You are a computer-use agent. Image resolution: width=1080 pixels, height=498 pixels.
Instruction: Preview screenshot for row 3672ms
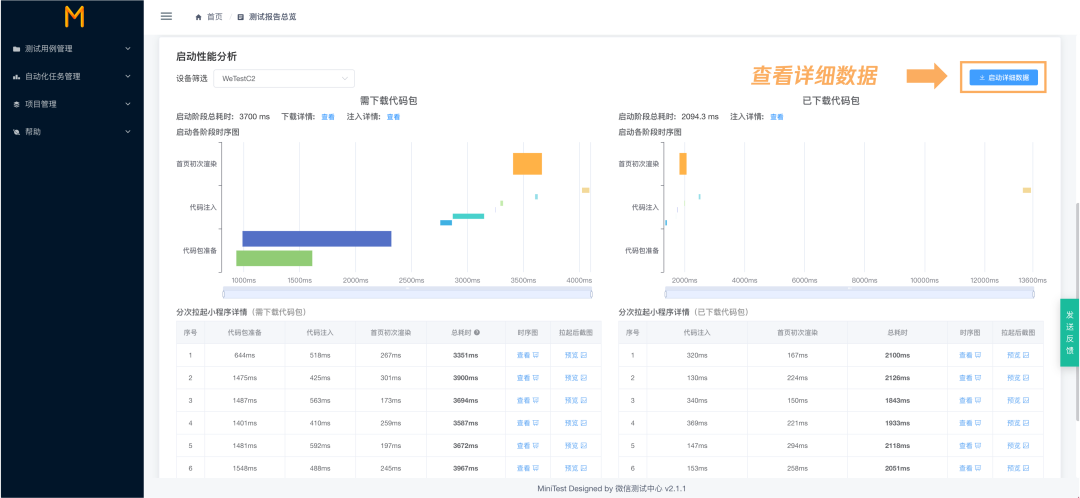(576, 446)
